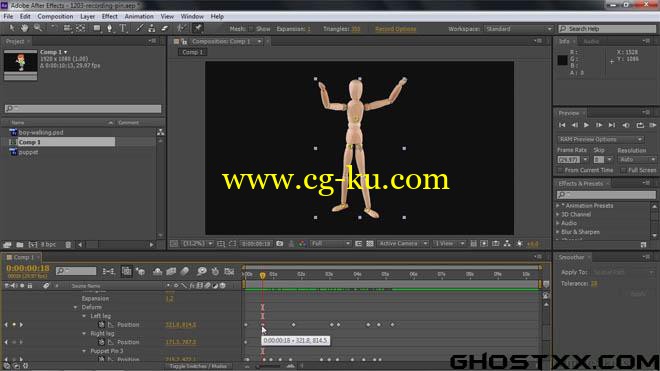Click the current-time indicator on timeline ruler
Viewport: 660px width, 371px height.
point(263,275)
